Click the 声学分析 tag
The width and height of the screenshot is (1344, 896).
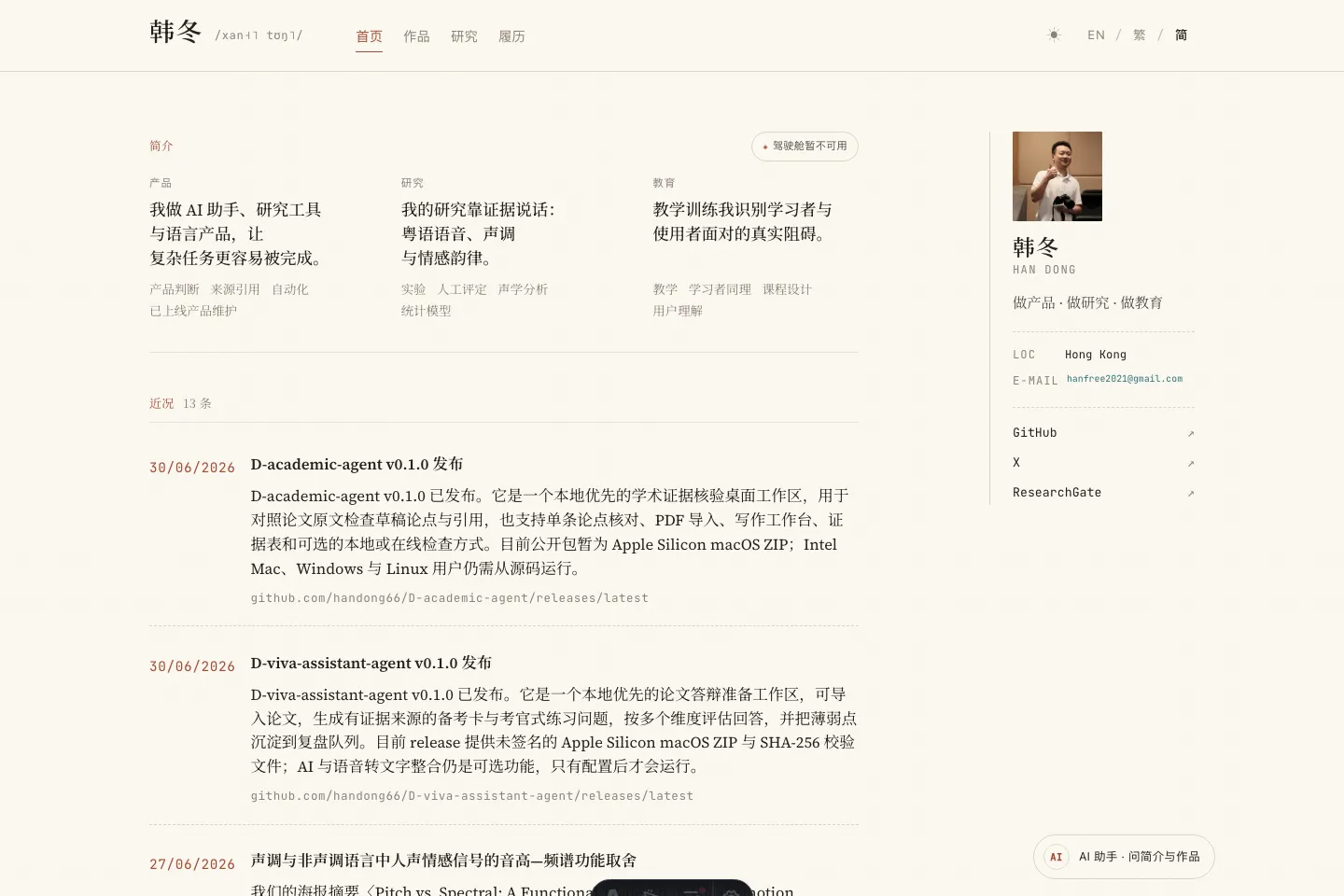click(523, 289)
